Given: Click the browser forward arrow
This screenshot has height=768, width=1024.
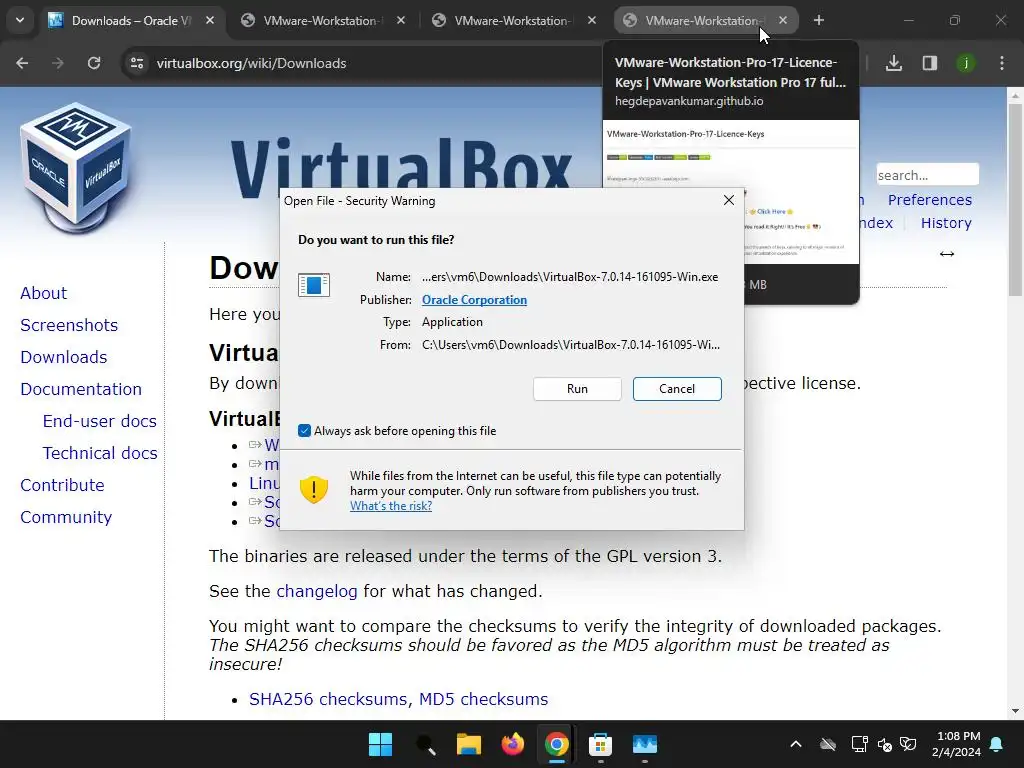Looking at the screenshot, I should 58,63.
